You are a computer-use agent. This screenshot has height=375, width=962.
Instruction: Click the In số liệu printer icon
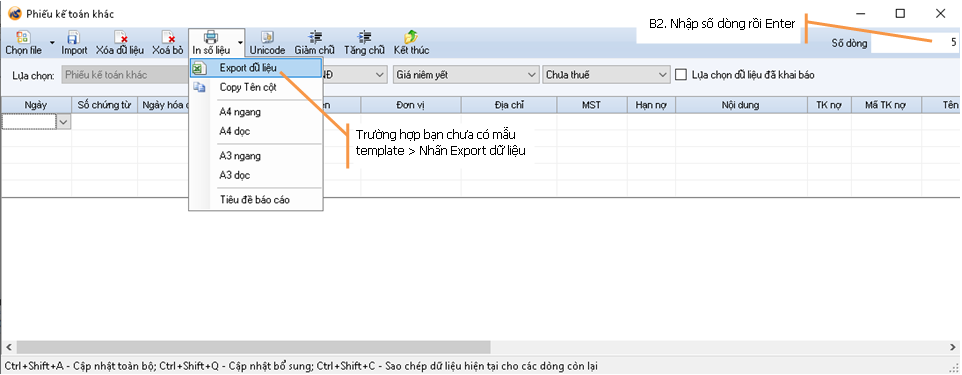point(211,37)
